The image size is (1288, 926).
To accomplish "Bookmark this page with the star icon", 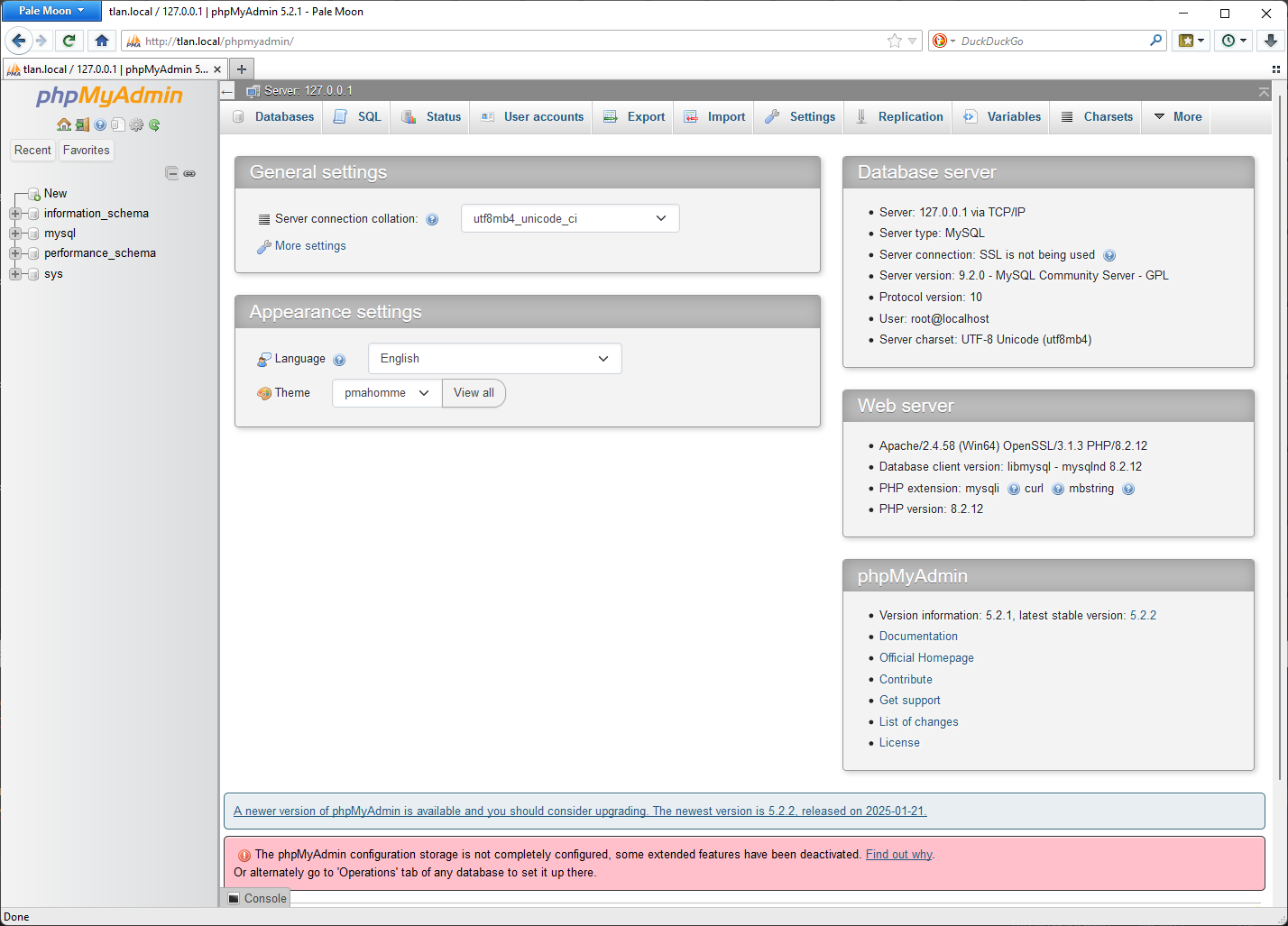I will click(x=894, y=41).
